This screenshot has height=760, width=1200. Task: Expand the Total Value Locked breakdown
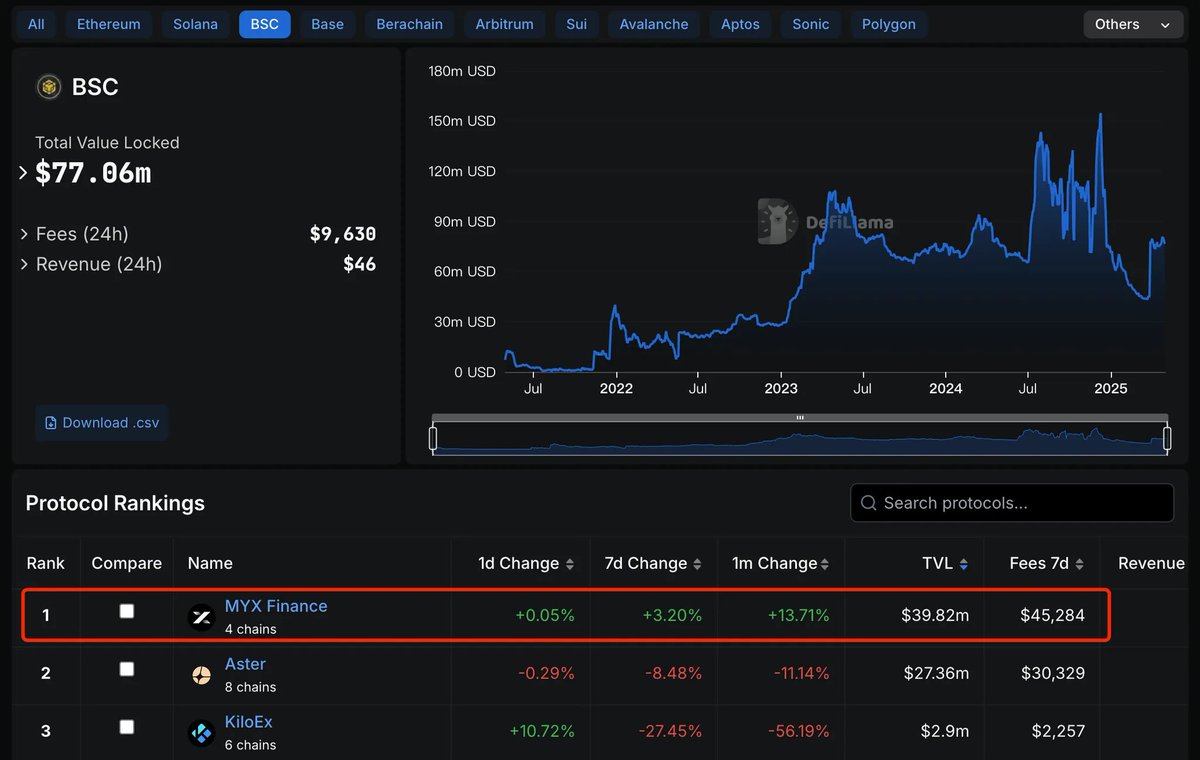click(23, 174)
